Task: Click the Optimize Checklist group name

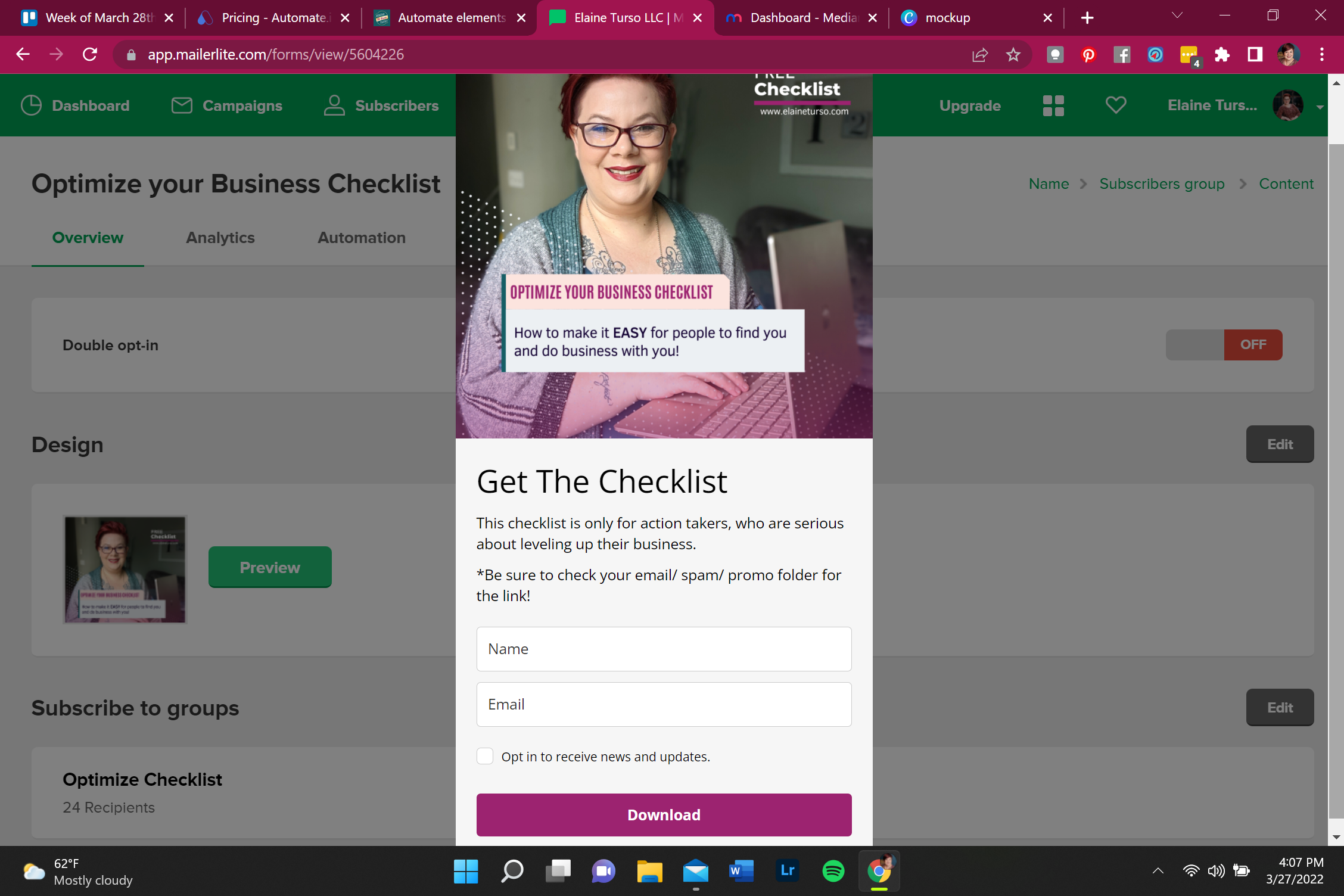Action: coord(142,779)
